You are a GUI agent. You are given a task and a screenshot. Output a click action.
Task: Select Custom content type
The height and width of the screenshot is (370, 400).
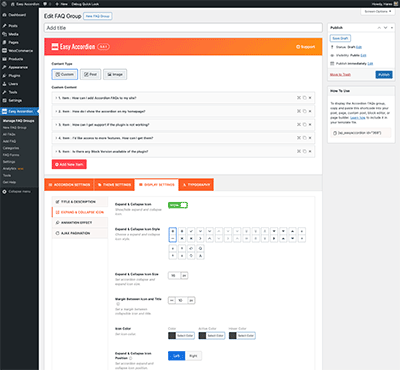65,74
